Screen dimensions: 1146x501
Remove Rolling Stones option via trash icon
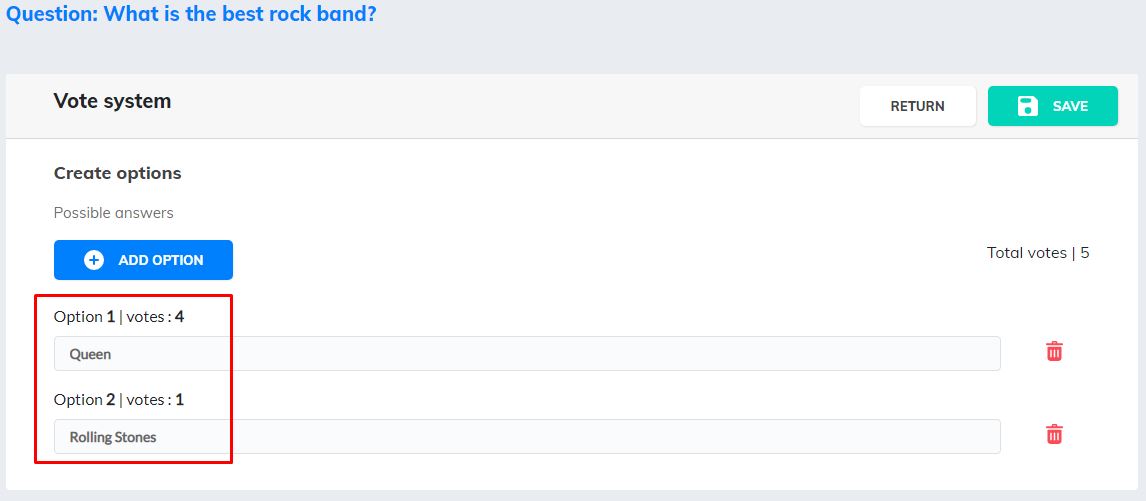coord(1054,434)
